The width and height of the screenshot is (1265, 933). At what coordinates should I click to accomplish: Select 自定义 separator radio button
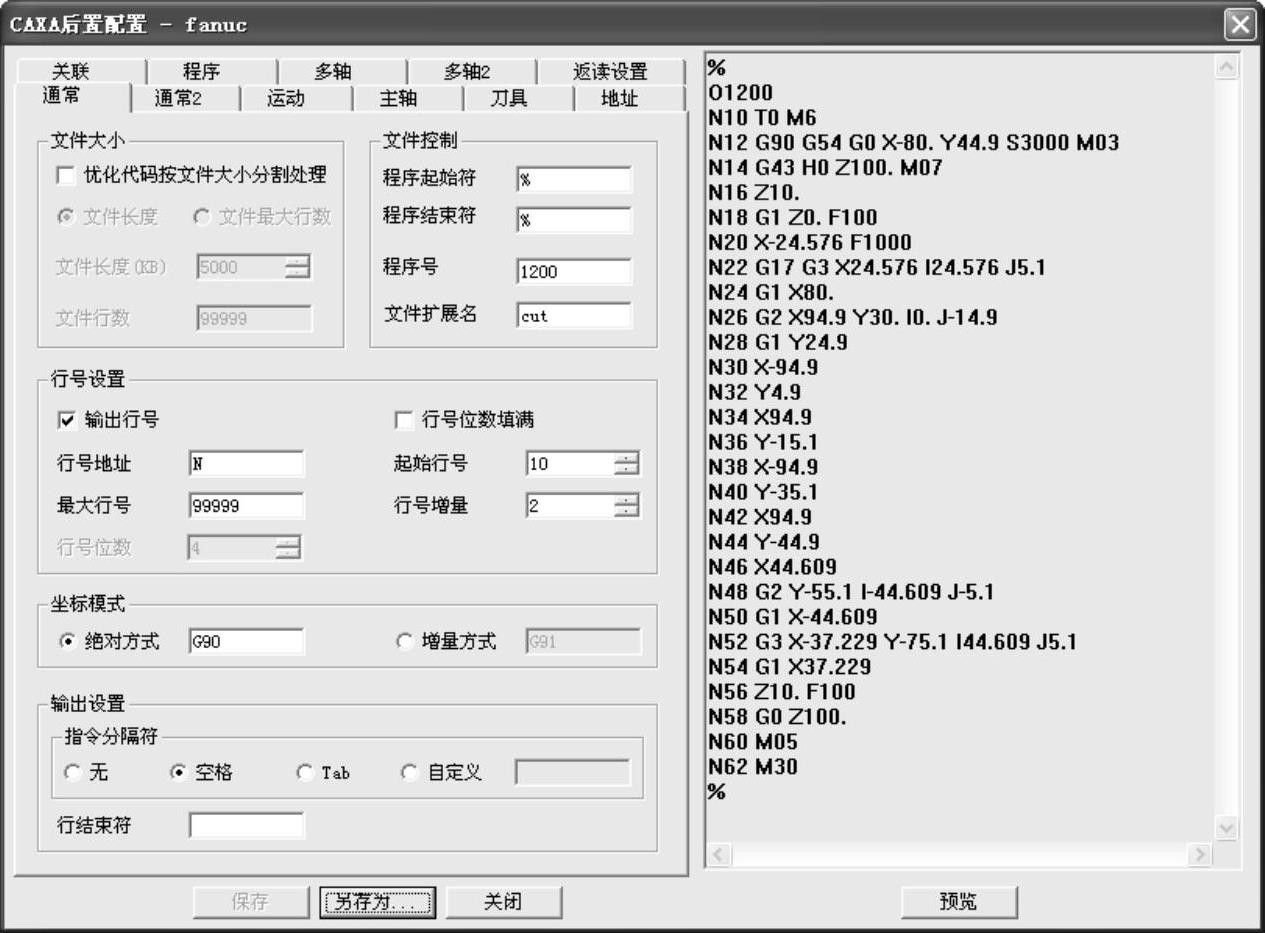tap(409, 773)
